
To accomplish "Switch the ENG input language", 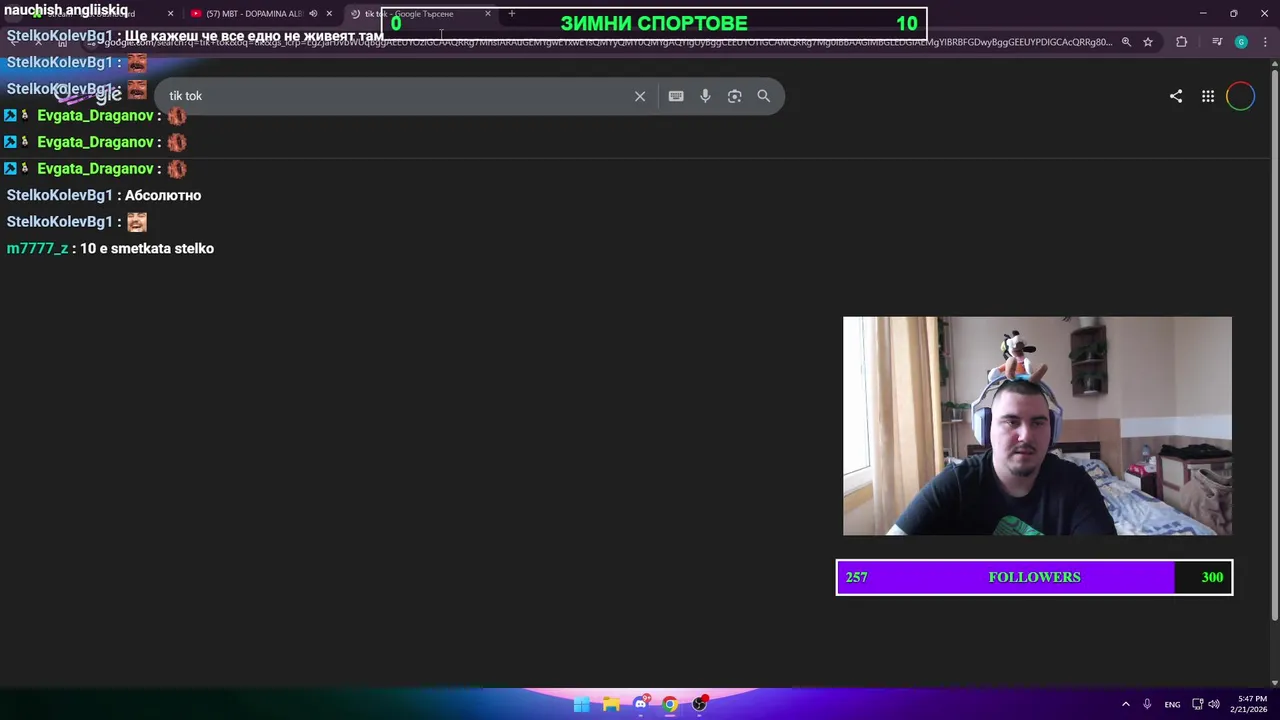I will pyautogui.click(x=1172, y=704).
